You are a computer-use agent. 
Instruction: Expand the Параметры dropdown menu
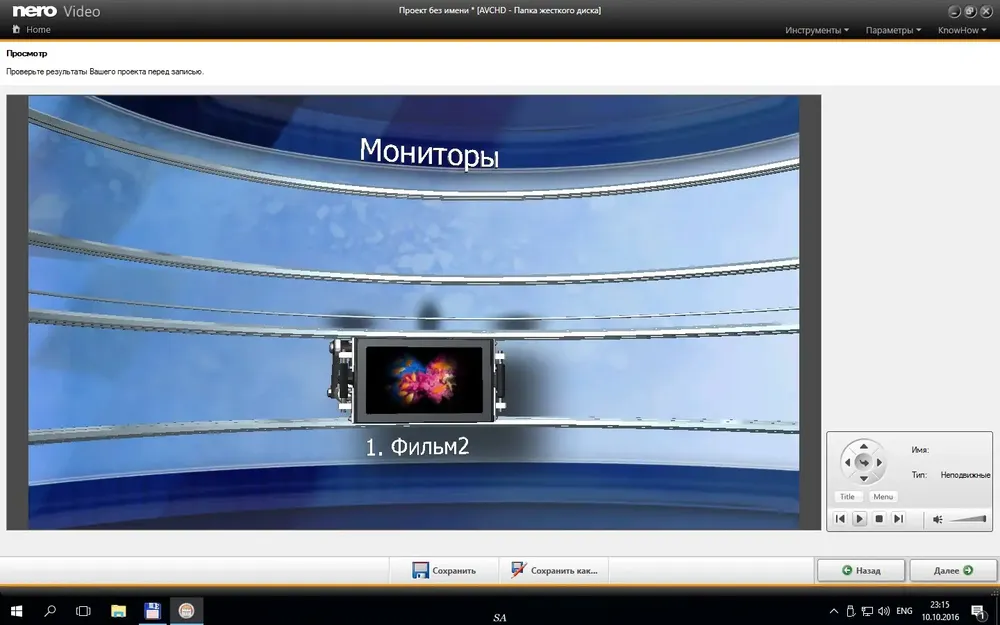893,30
